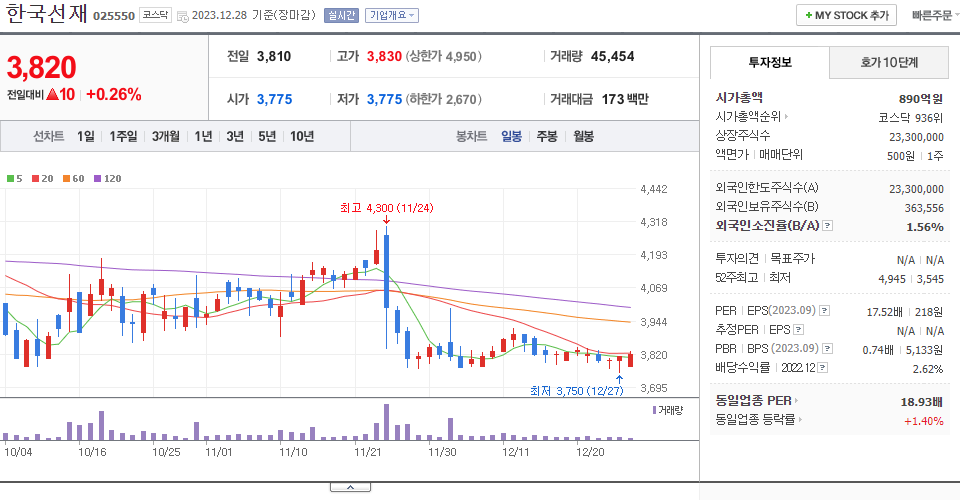Click the 고가 value 3,830

(384, 56)
